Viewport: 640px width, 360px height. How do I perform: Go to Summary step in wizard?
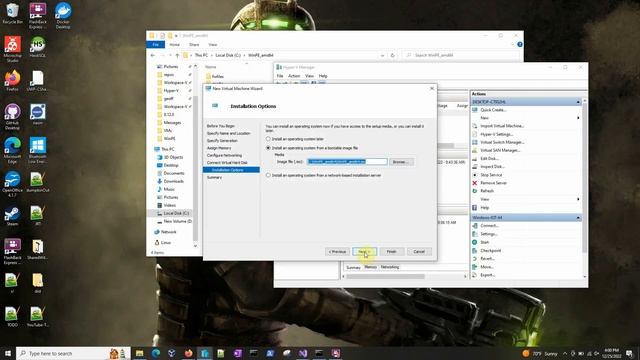click(214, 178)
